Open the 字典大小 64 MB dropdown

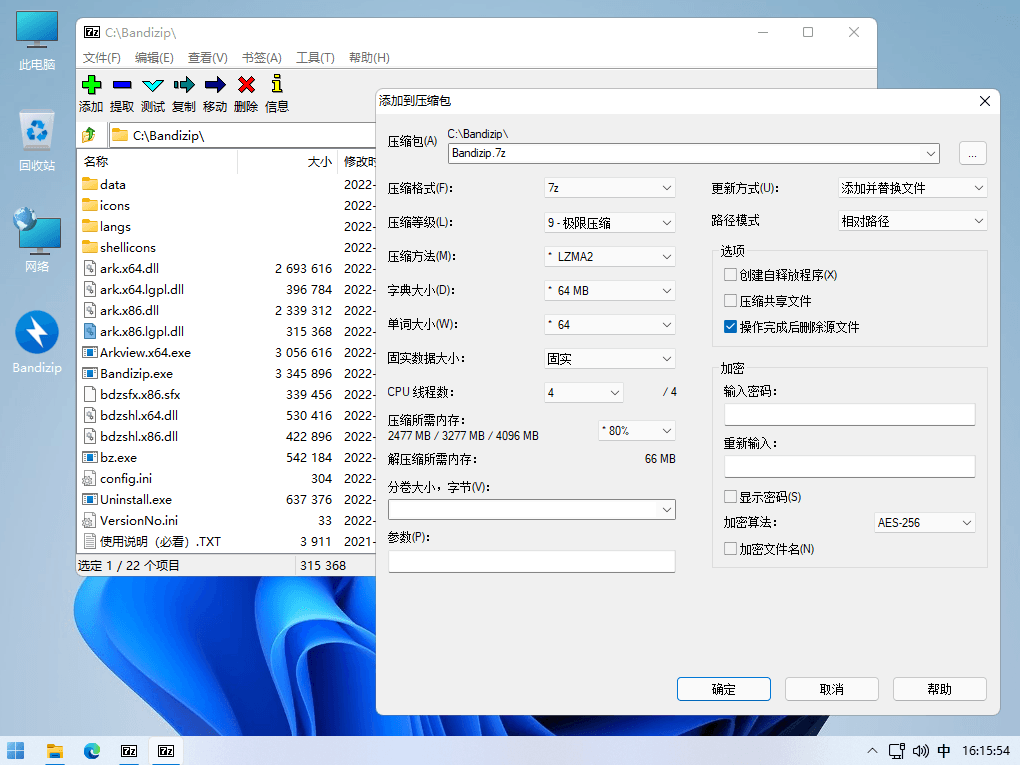click(x=610, y=290)
